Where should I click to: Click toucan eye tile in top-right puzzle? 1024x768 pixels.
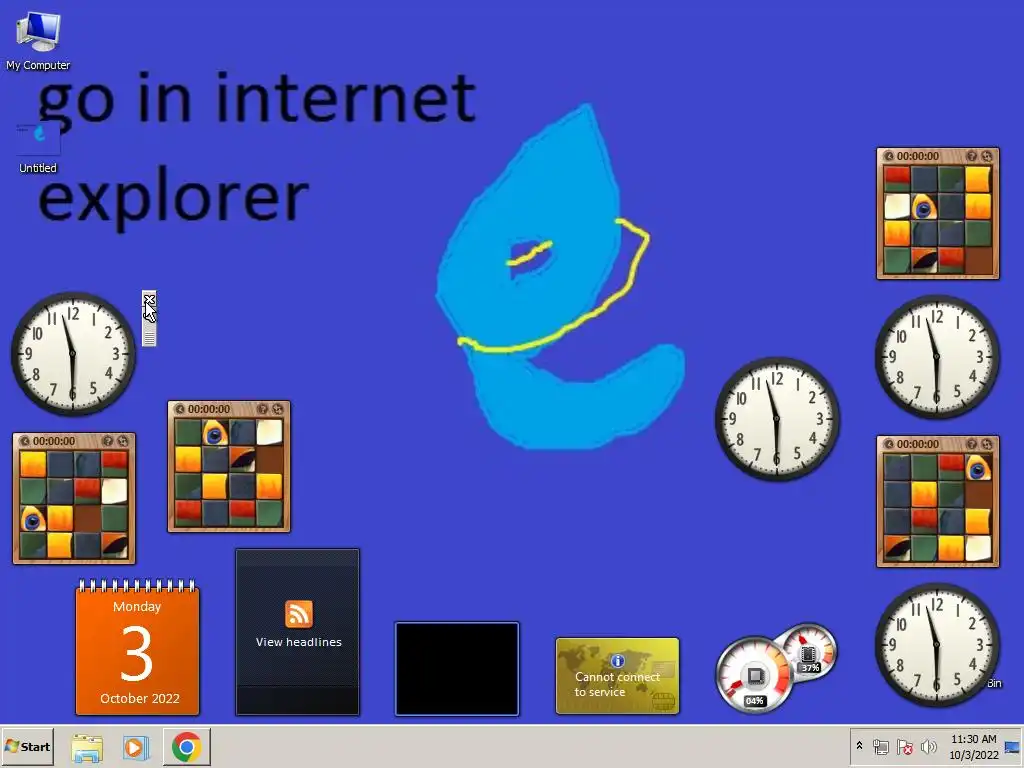pos(924,207)
